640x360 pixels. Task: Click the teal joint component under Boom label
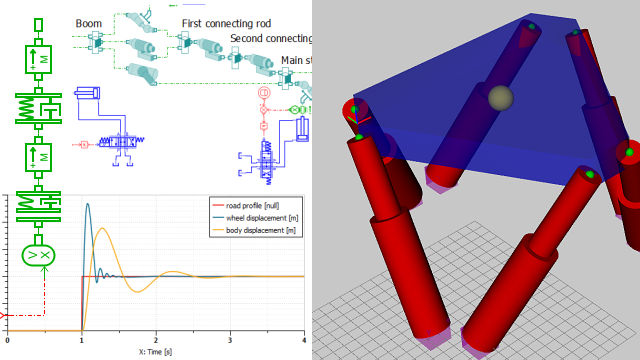tap(96, 42)
